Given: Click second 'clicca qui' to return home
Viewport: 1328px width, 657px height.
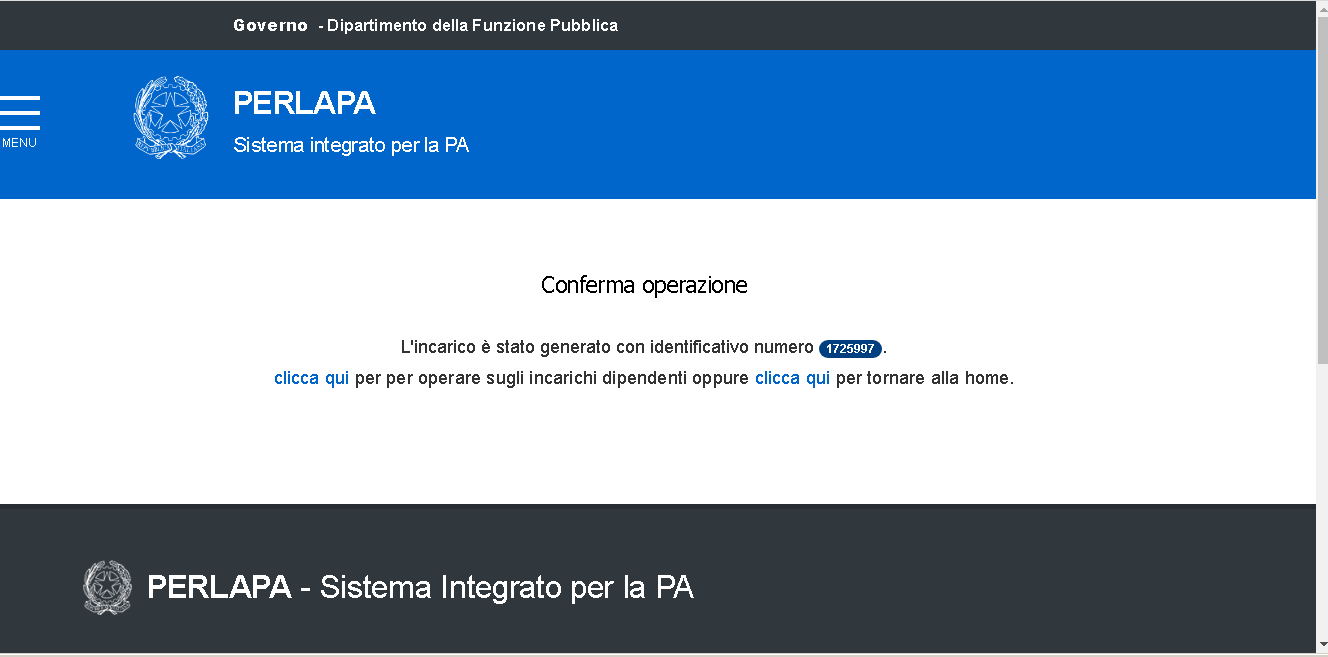Looking at the screenshot, I should click(x=792, y=379).
